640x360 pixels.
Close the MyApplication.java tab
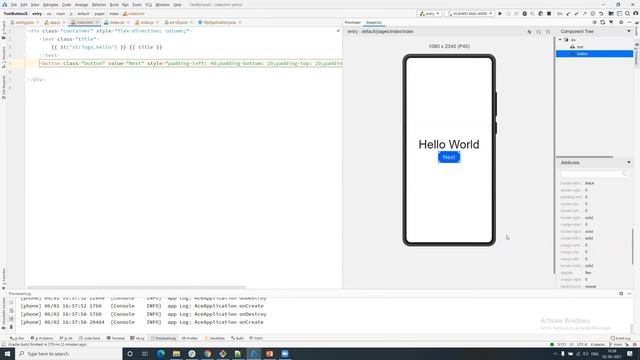click(240, 22)
